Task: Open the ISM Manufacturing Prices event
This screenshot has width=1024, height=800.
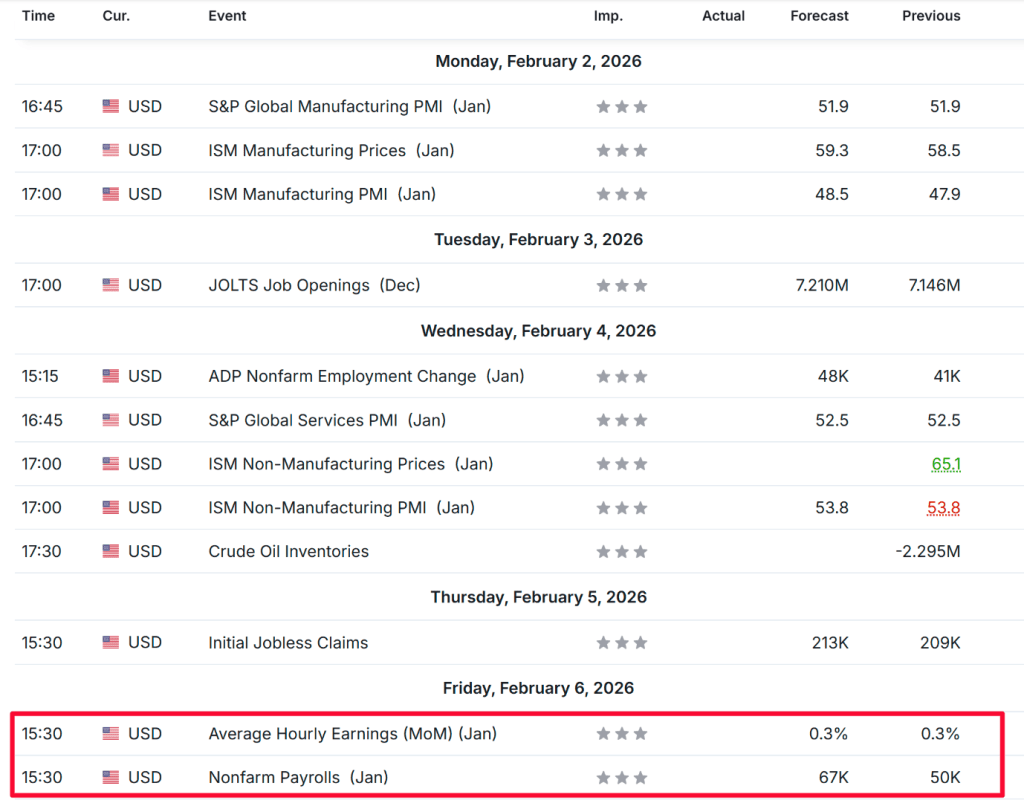Action: 331,150
